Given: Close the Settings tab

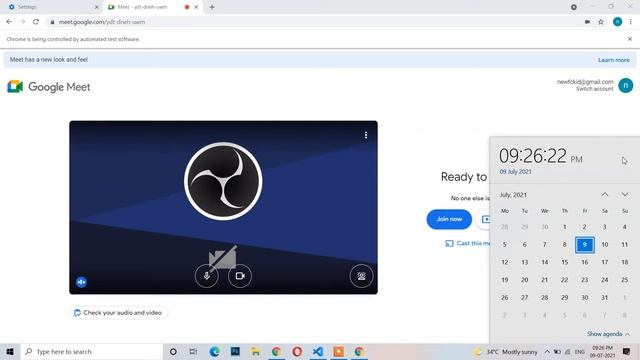Looking at the screenshot, I should [x=96, y=7].
